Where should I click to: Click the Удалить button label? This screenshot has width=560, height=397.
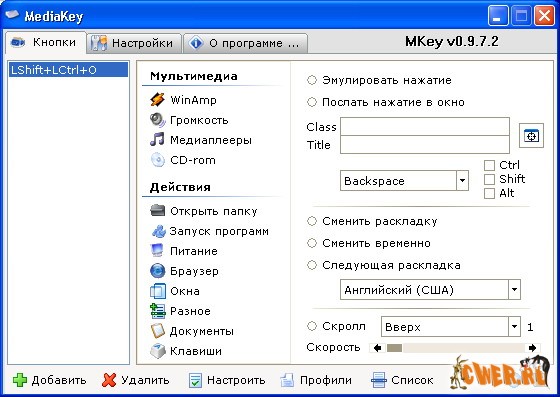[145, 380]
